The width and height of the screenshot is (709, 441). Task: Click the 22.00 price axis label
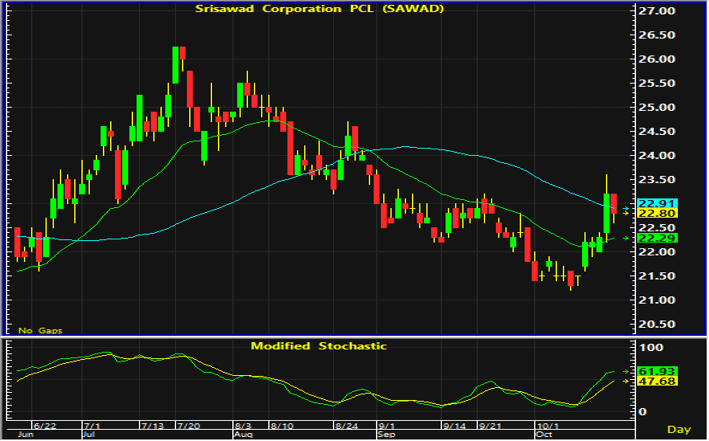657,252
